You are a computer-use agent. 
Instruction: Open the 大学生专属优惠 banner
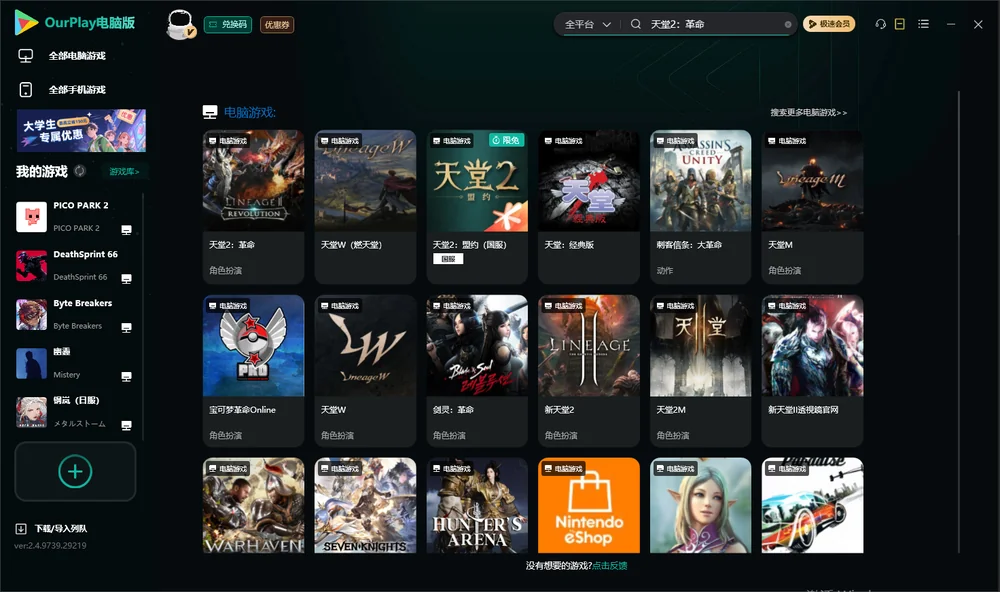tap(82, 130)
